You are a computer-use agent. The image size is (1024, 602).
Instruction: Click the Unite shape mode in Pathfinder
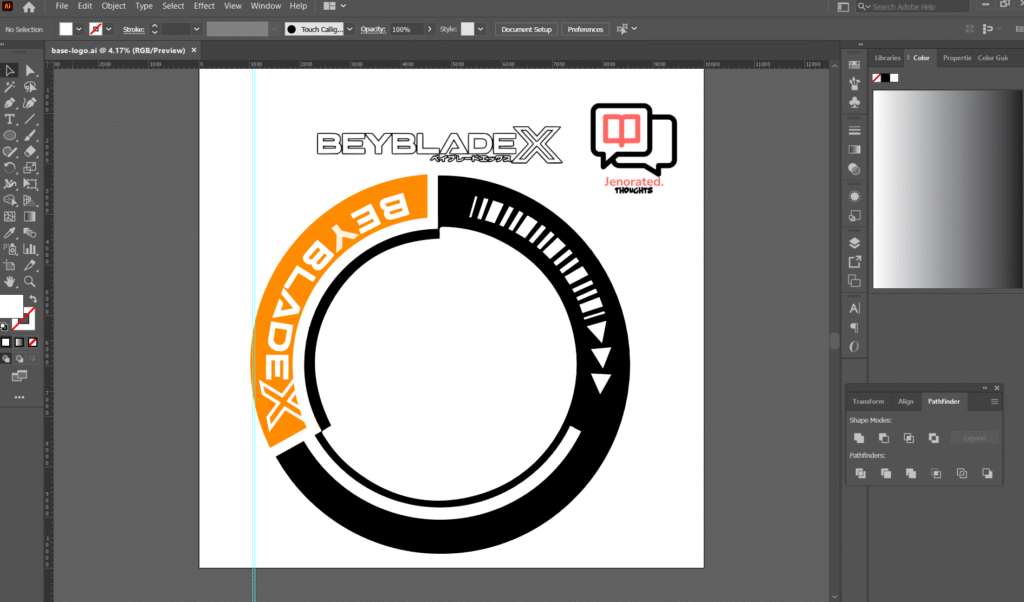point(859,438)
